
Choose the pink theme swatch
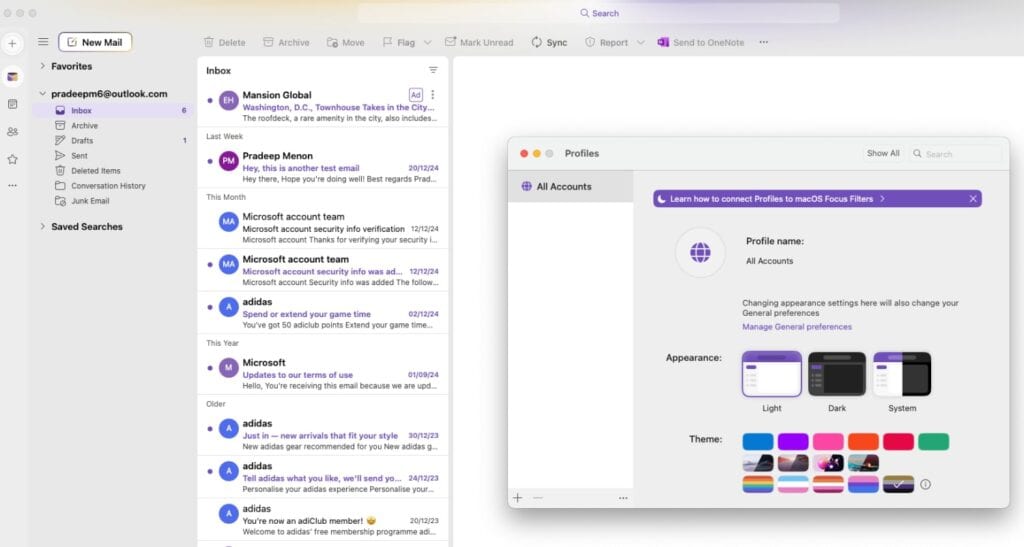point(828,442)
